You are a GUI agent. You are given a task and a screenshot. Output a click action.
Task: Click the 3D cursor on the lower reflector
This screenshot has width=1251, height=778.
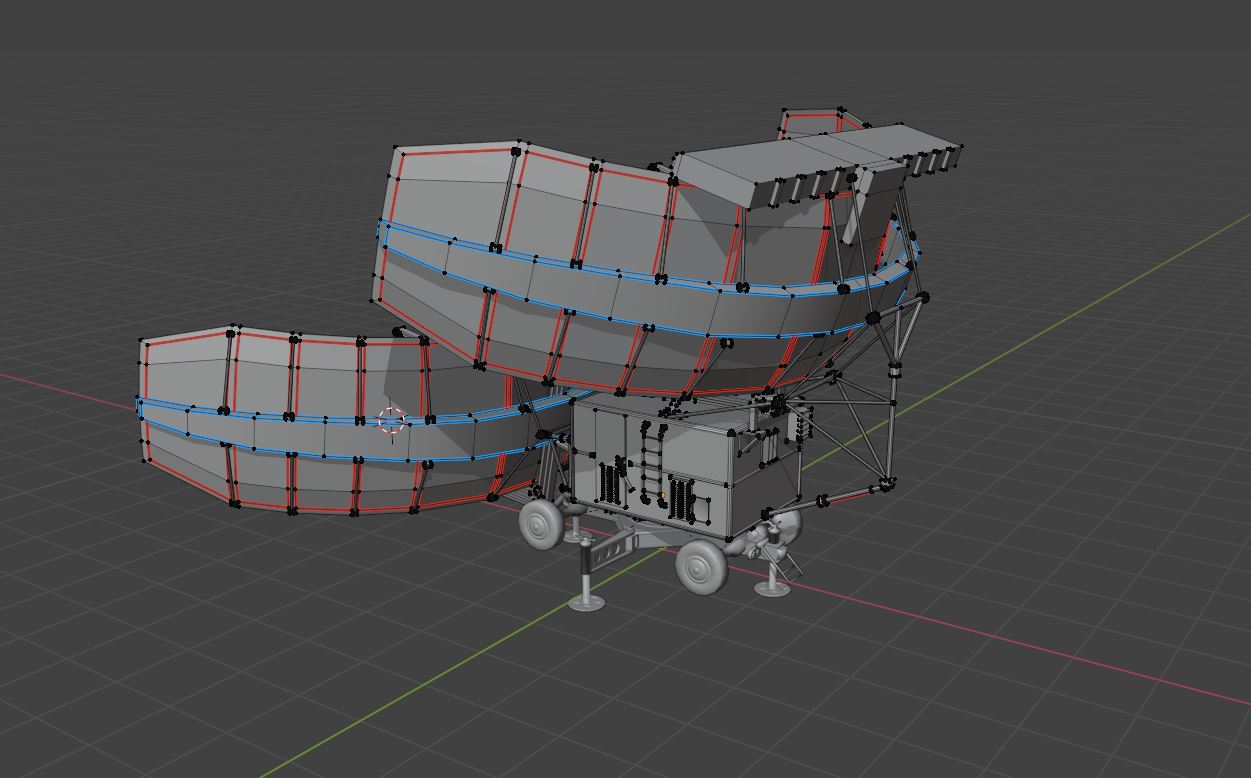click(391, 421)
